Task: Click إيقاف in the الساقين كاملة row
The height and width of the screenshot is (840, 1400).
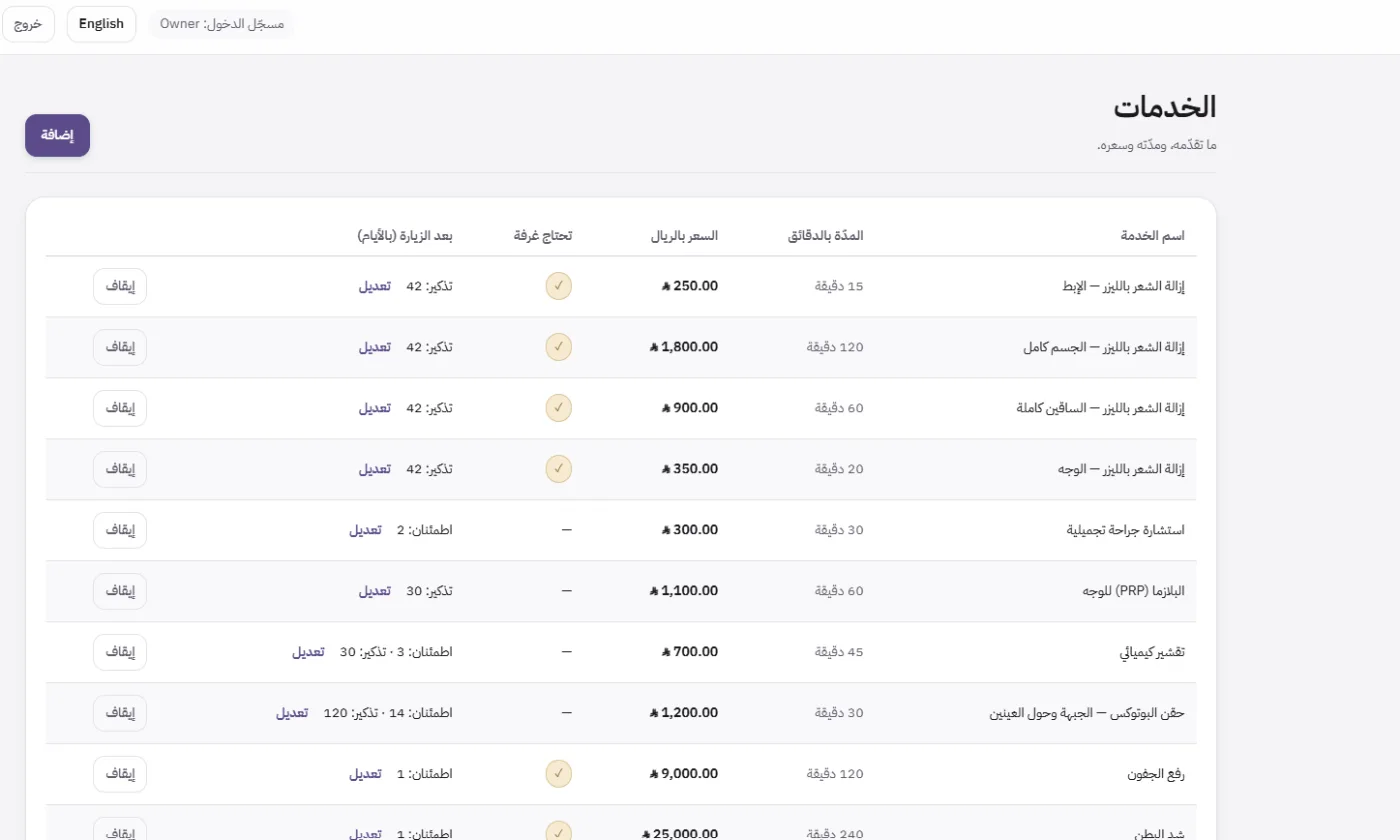Action: pyautogui.click(x=120, y=408)
